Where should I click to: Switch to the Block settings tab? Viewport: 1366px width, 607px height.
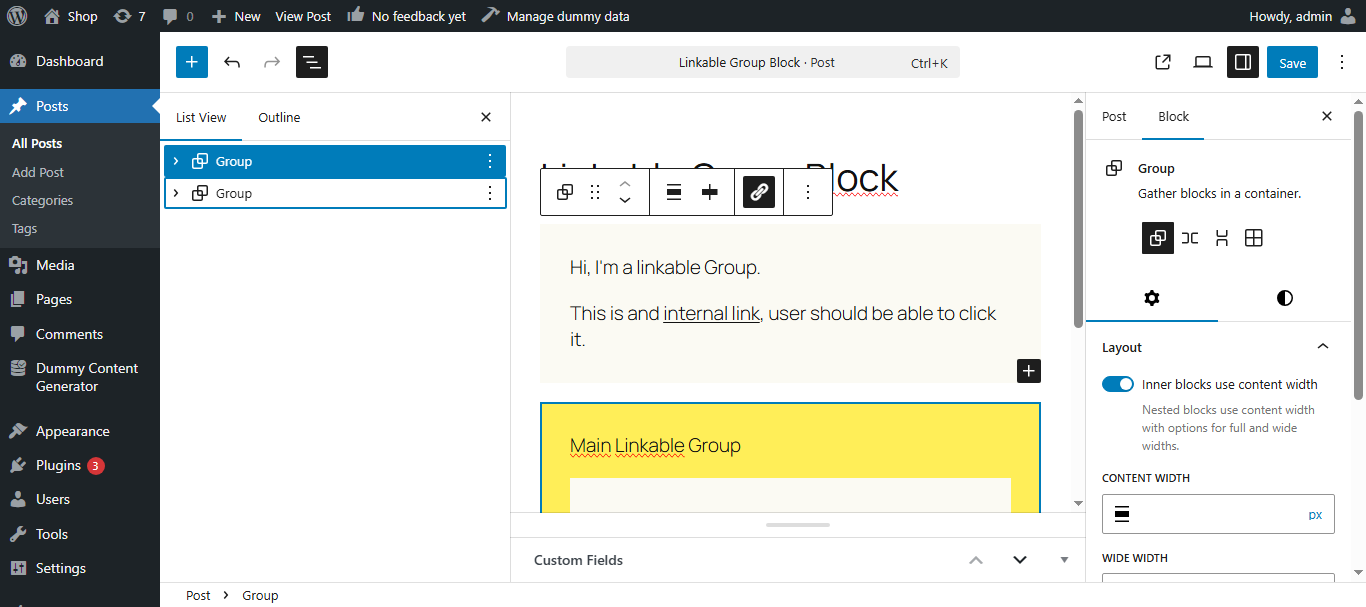point(1173,116)
